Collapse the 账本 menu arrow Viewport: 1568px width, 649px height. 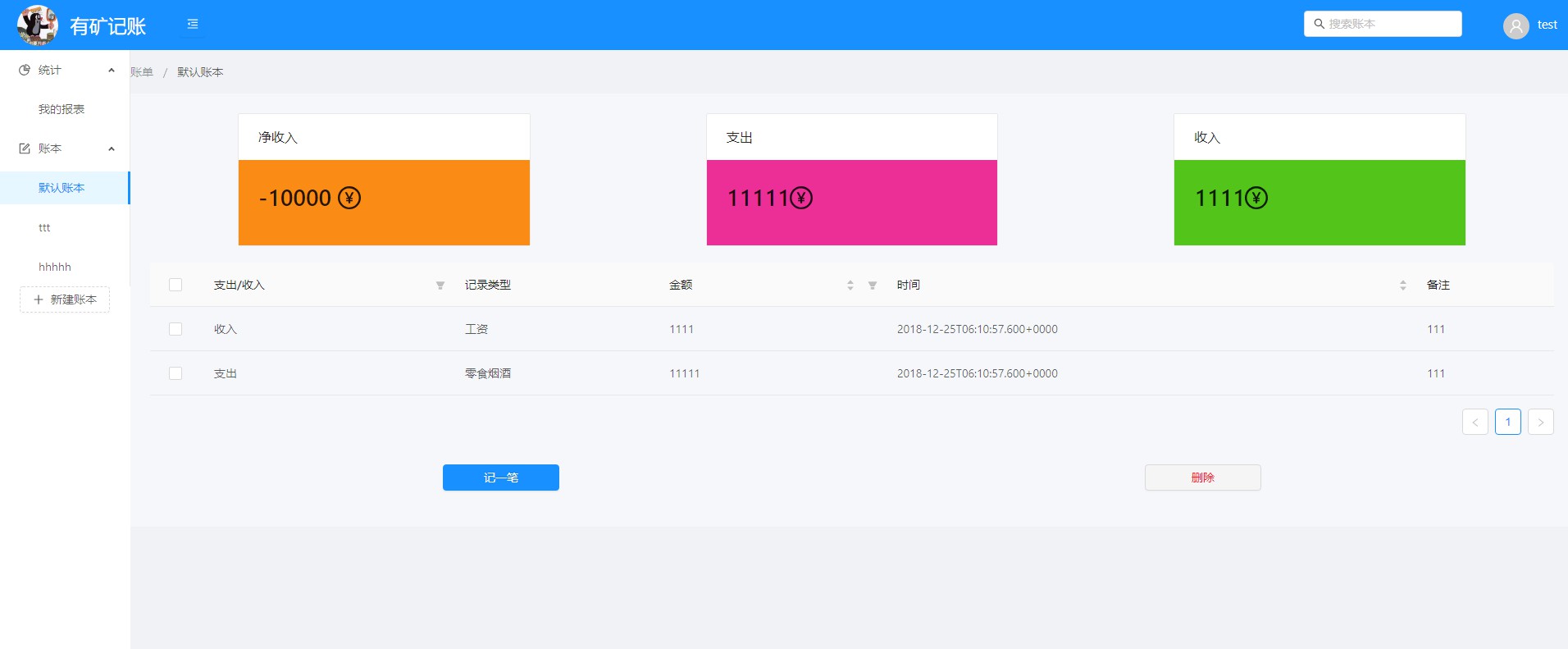(x=112, y=149)
